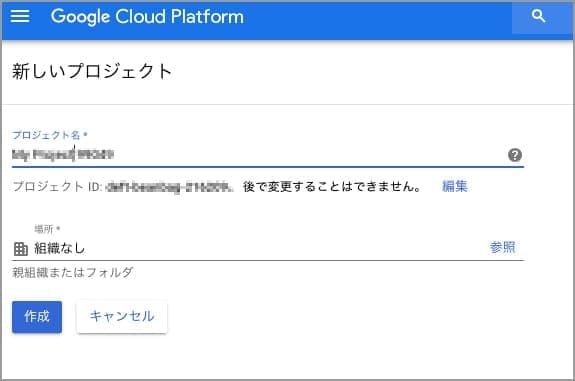Open the hamburger navigation menu
The height and width of the screenshot is (381, 575).
(20, 17)
